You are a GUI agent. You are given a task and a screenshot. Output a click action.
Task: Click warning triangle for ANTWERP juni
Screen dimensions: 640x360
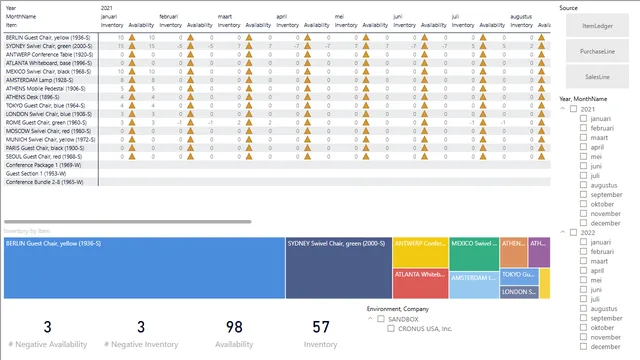tap(424, 54)
